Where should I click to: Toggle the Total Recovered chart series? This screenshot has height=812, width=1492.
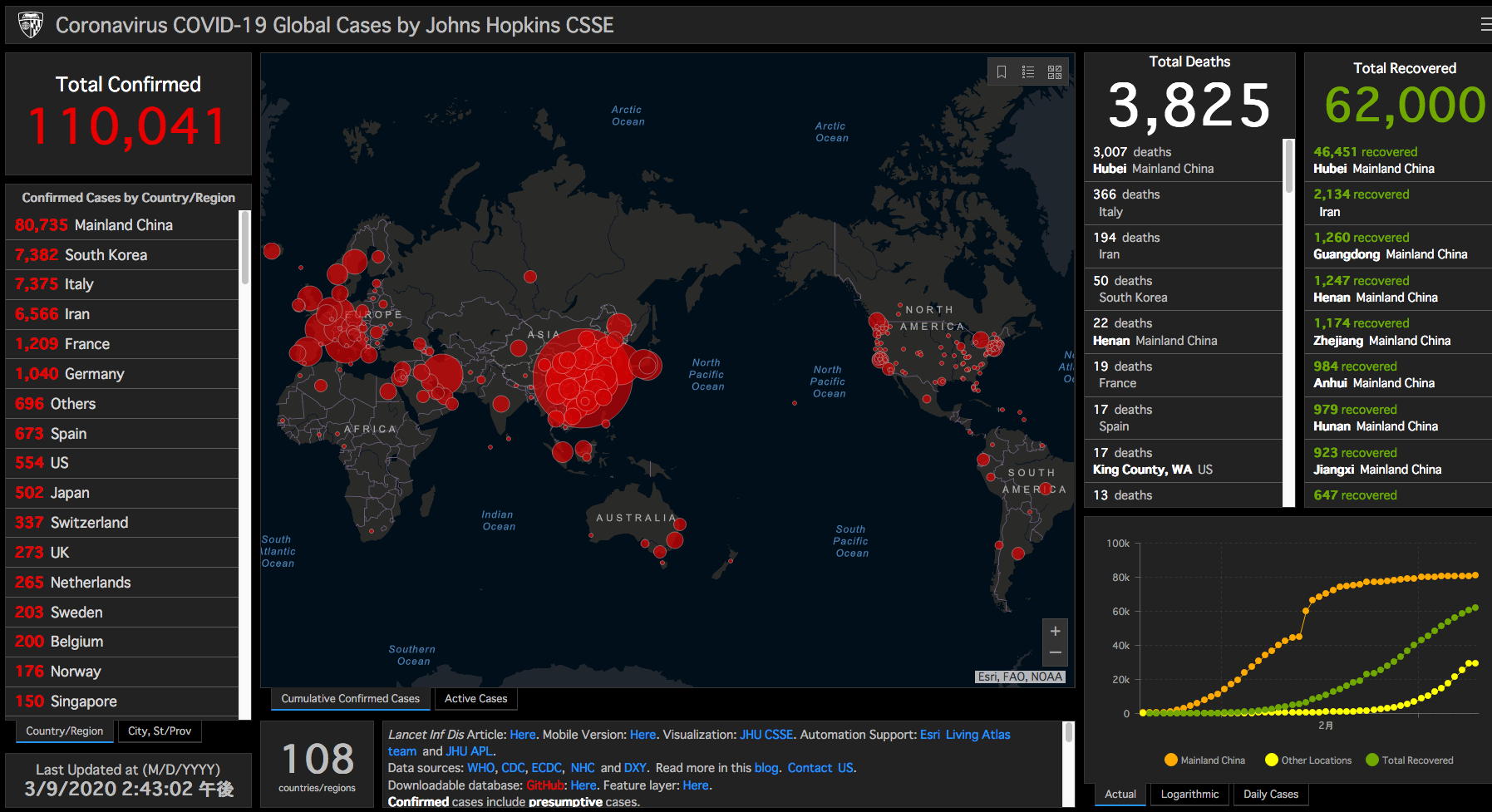coord(1410,760)
